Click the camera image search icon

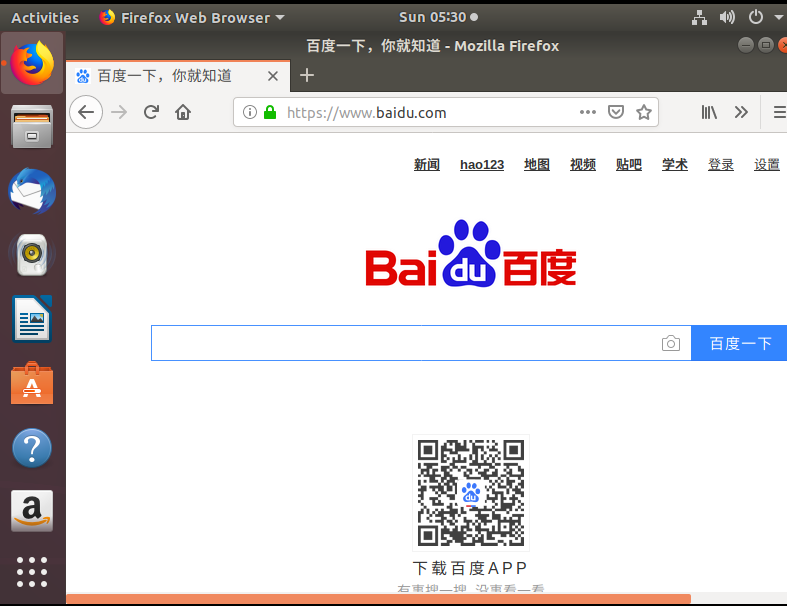coord(671,343)
